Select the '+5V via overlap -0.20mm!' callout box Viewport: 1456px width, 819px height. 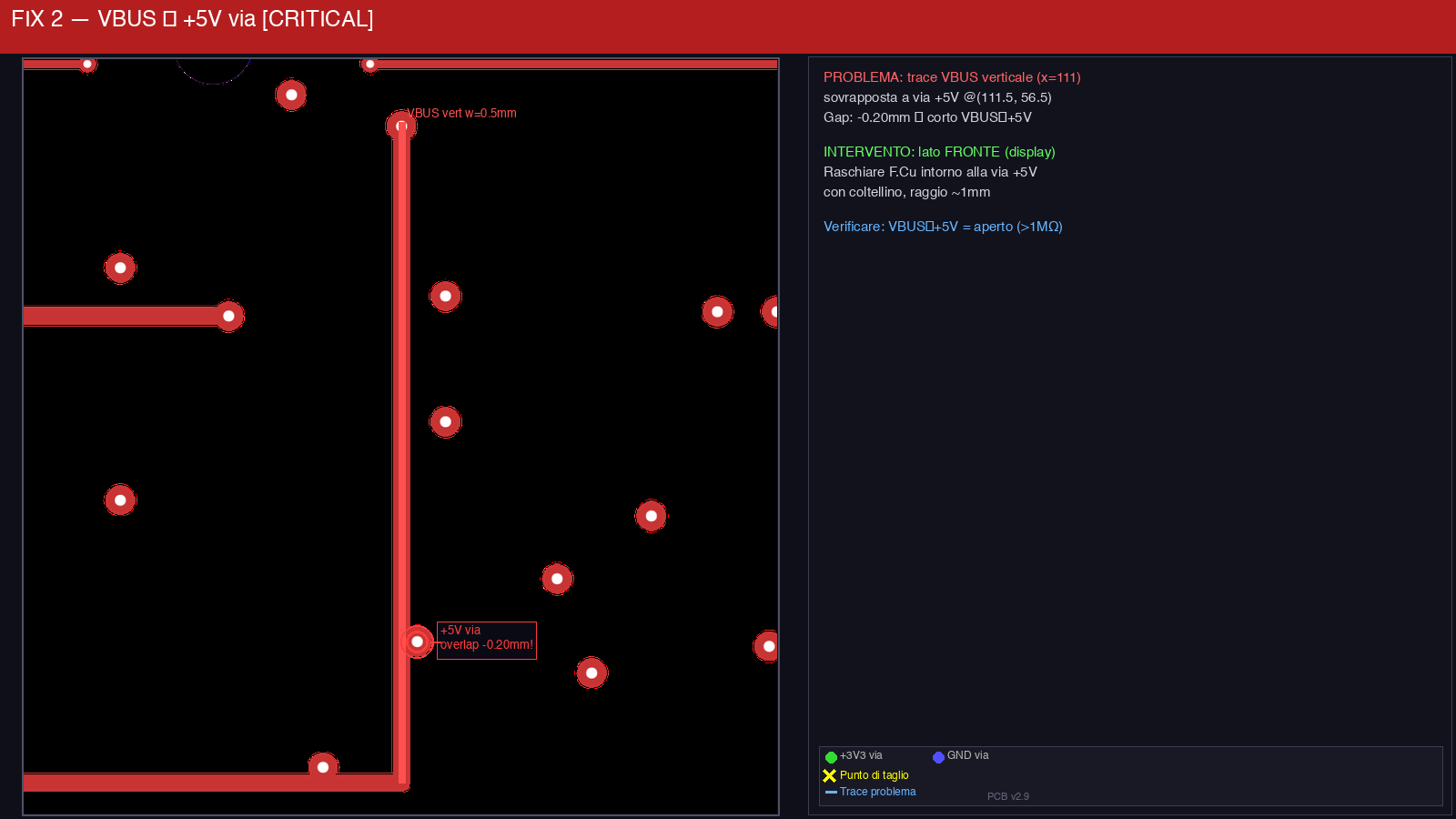point(487,641)
